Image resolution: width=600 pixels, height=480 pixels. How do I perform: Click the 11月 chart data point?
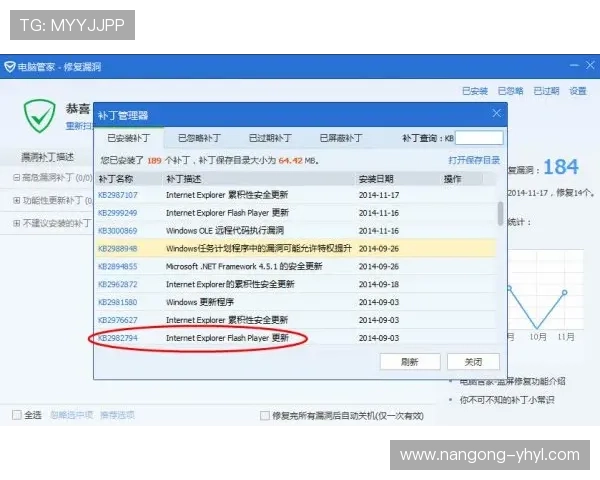click(x=564, y=292)
